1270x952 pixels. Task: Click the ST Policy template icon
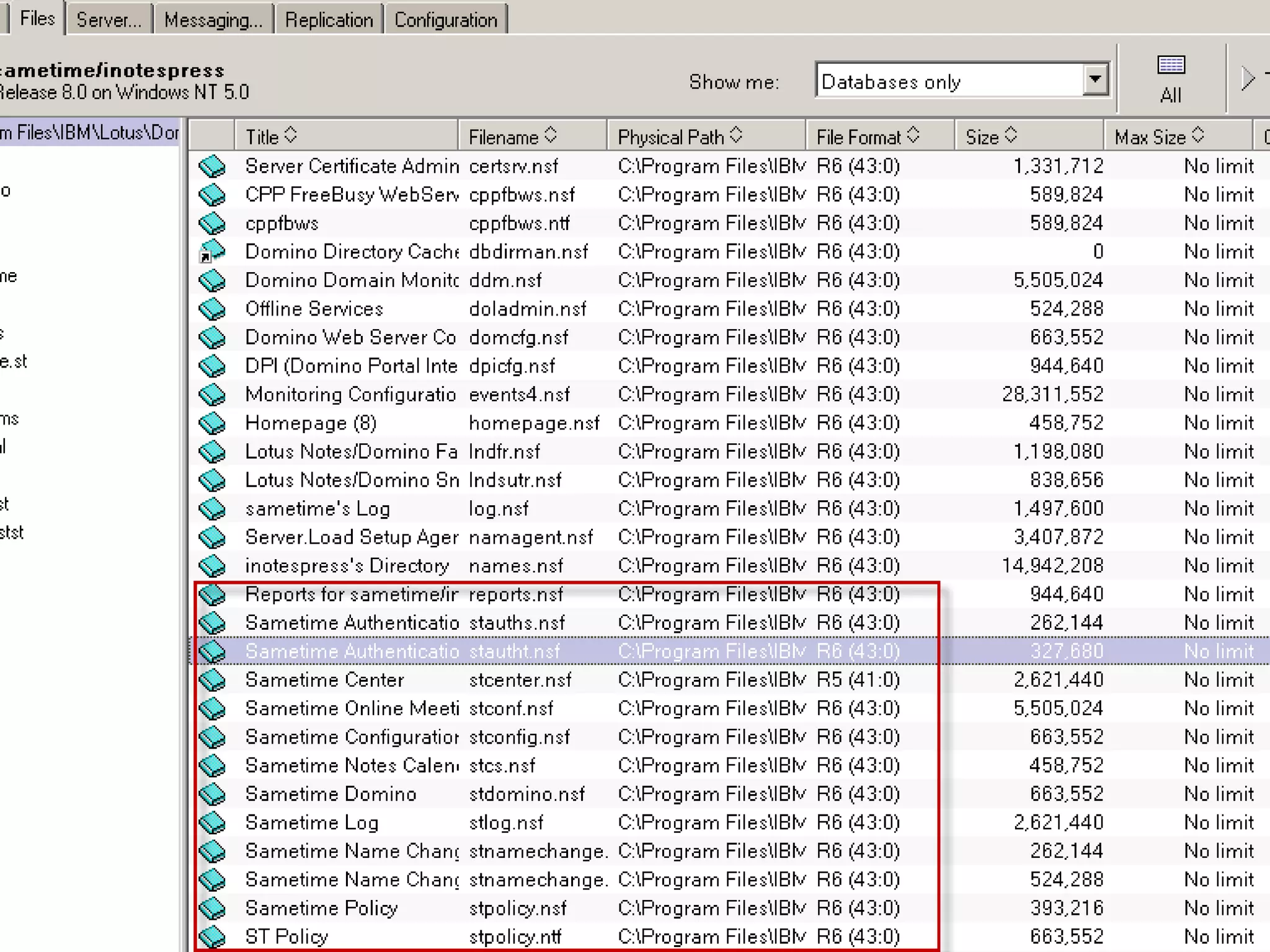click(212, 936)
